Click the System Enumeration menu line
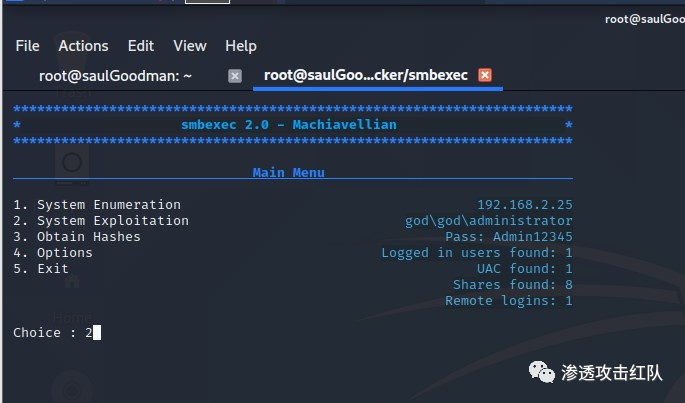Viewport: 685px width, 403px height. [x=97, y=205]
